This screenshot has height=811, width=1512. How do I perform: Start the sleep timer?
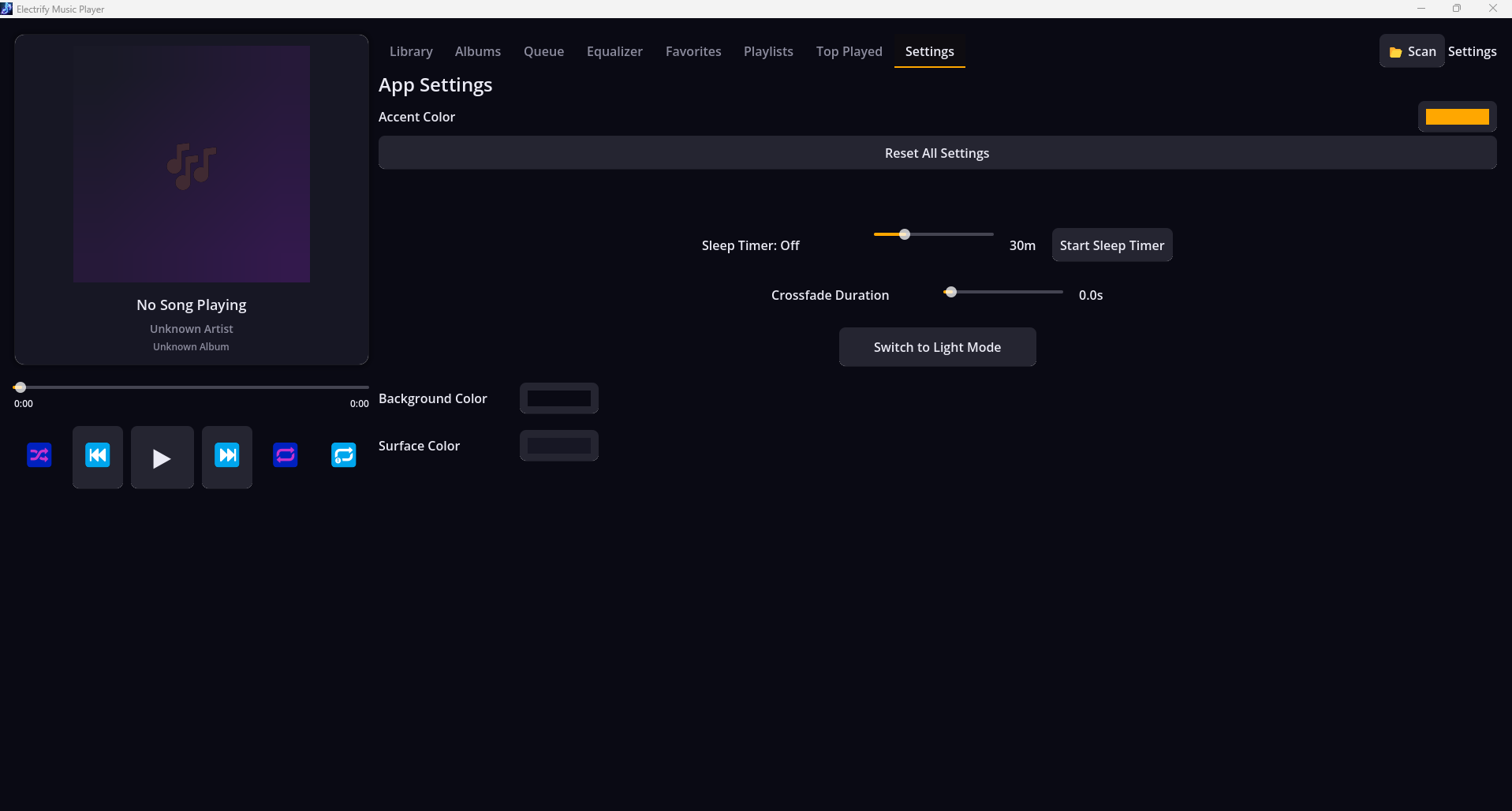coord(1112,245)
